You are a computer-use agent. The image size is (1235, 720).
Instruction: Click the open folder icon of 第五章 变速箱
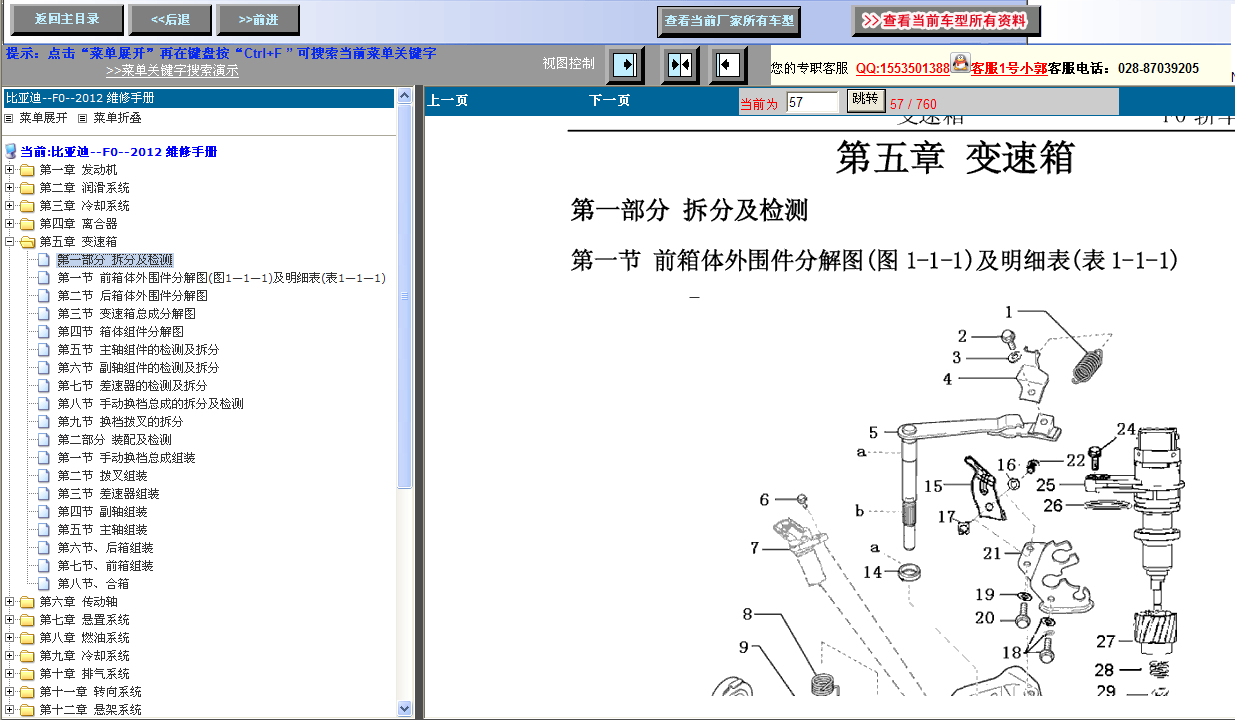point(27,242)
